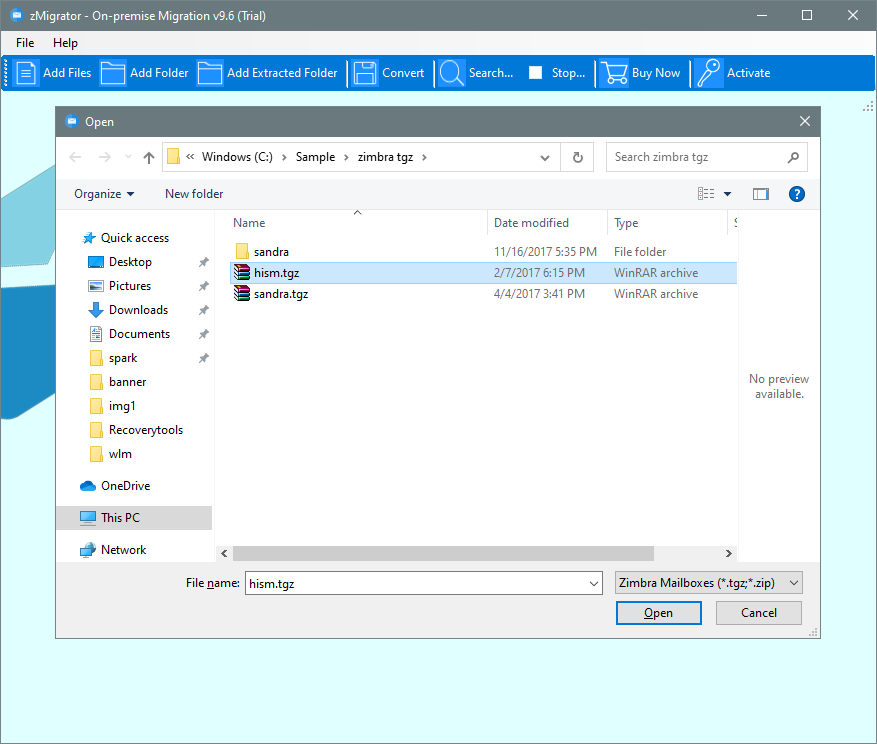Click the Add Folder toolbar icon
This screenshot has width=877, height=744.
click(x=112, y=73)
